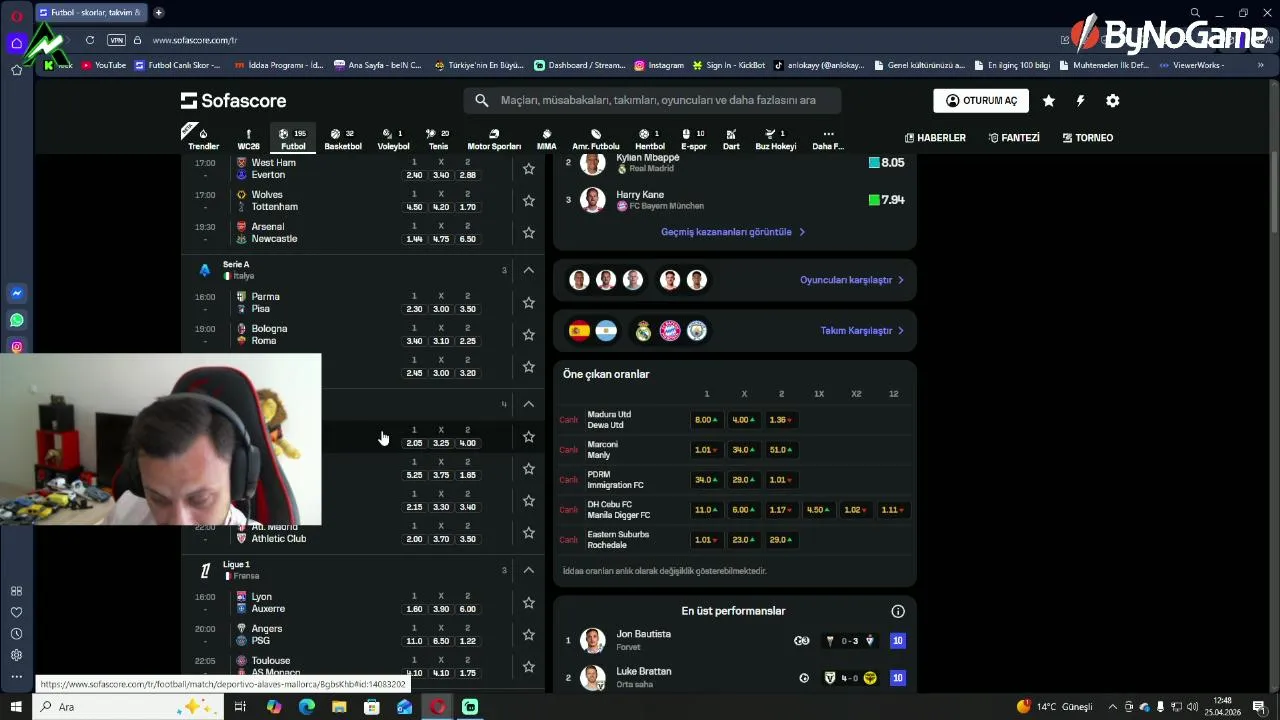Click the OTURUM AÇ login button
Image resolution: width=1280 pixels, height=720 pixels.
tap(981, 101)
